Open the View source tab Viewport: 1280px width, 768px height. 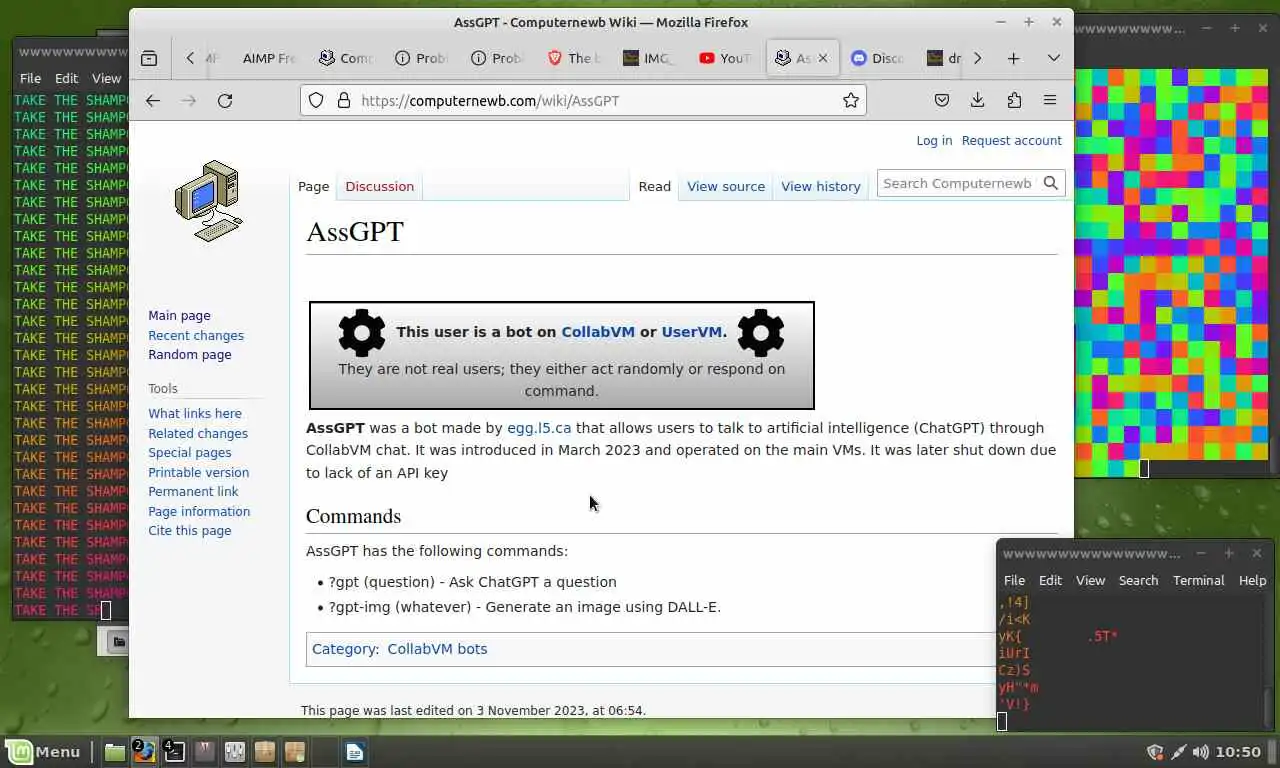(726, 186)
